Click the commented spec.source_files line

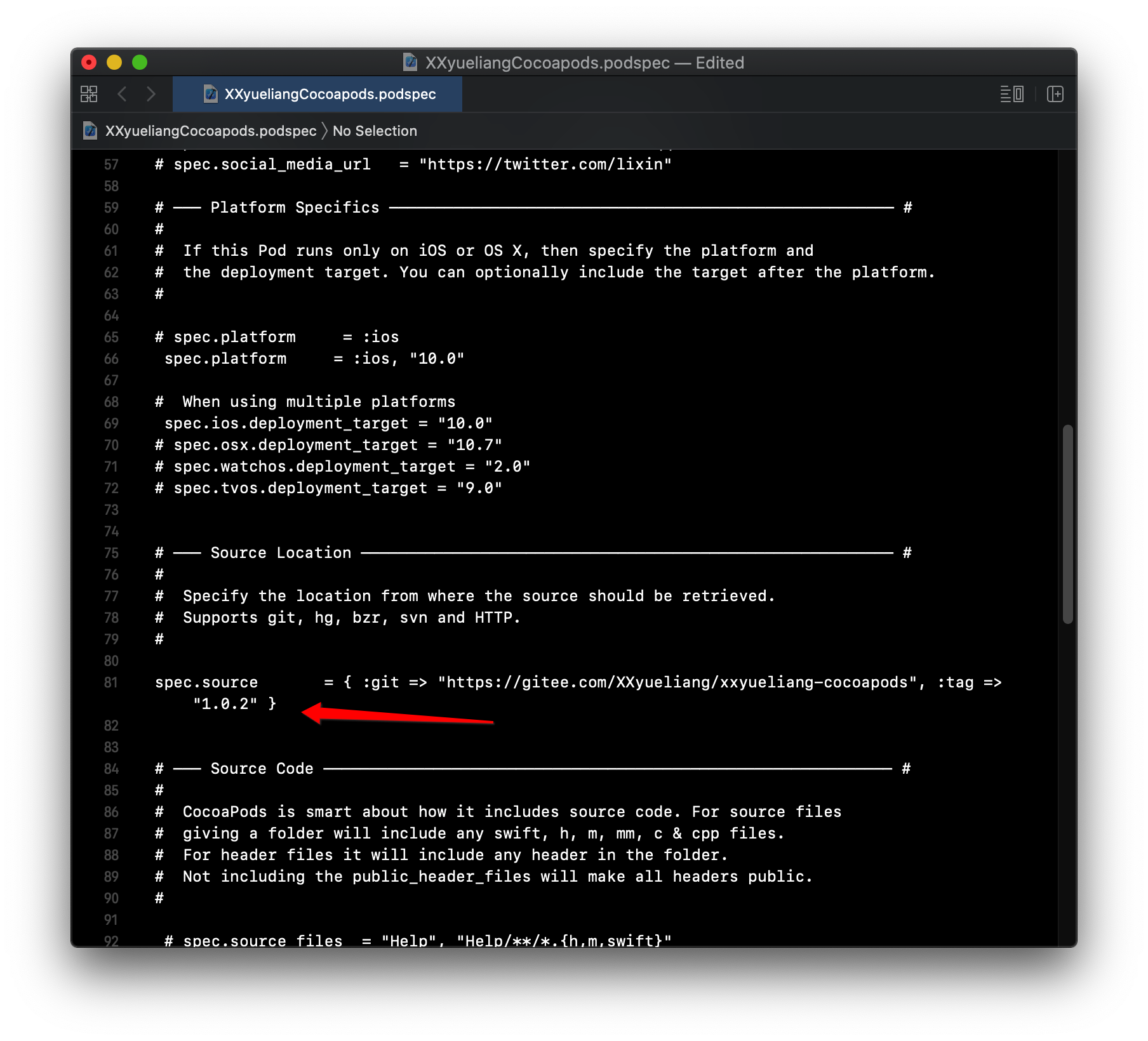[418, 939]
